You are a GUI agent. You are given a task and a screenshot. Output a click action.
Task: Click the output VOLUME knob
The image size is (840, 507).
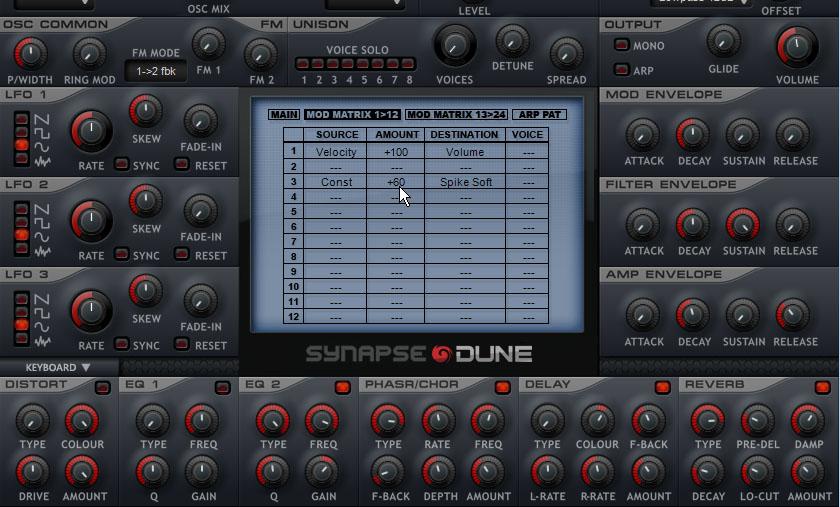pyautogui.click(x=797, y=47)
